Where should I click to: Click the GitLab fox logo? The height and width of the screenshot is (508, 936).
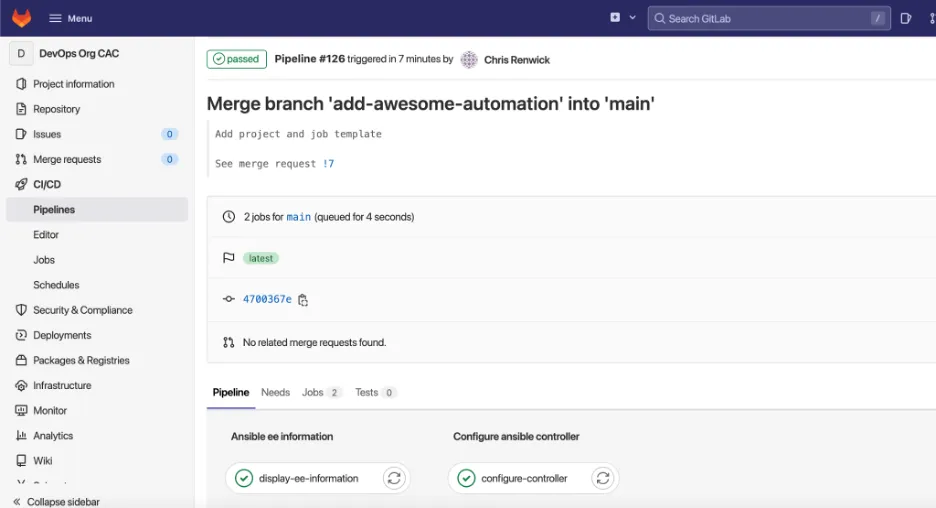(21, 18)
